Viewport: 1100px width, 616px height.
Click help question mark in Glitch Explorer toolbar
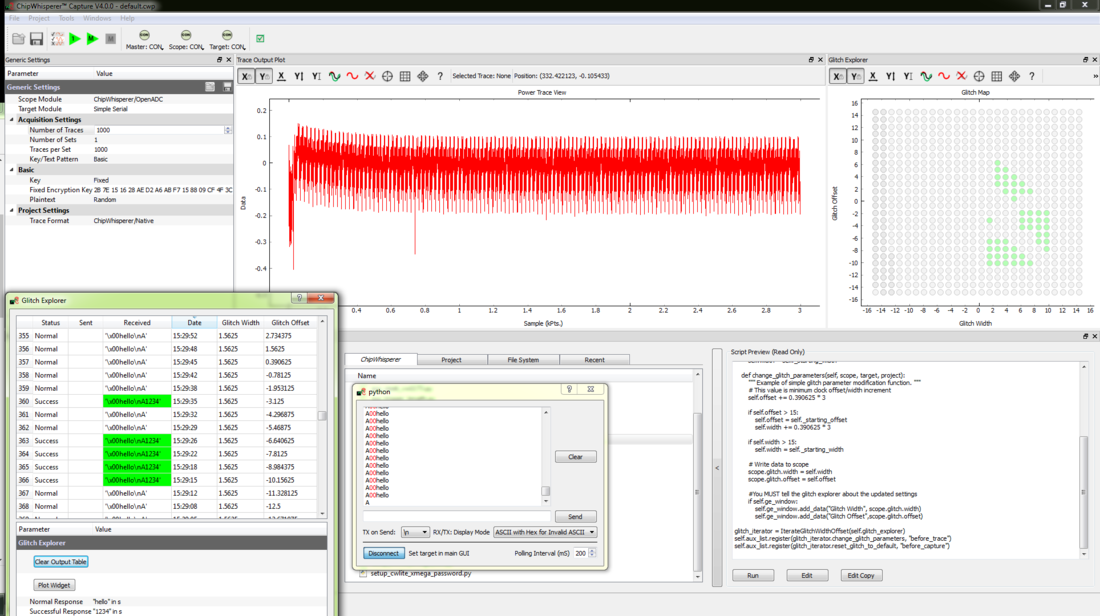tap(1032, 76)
